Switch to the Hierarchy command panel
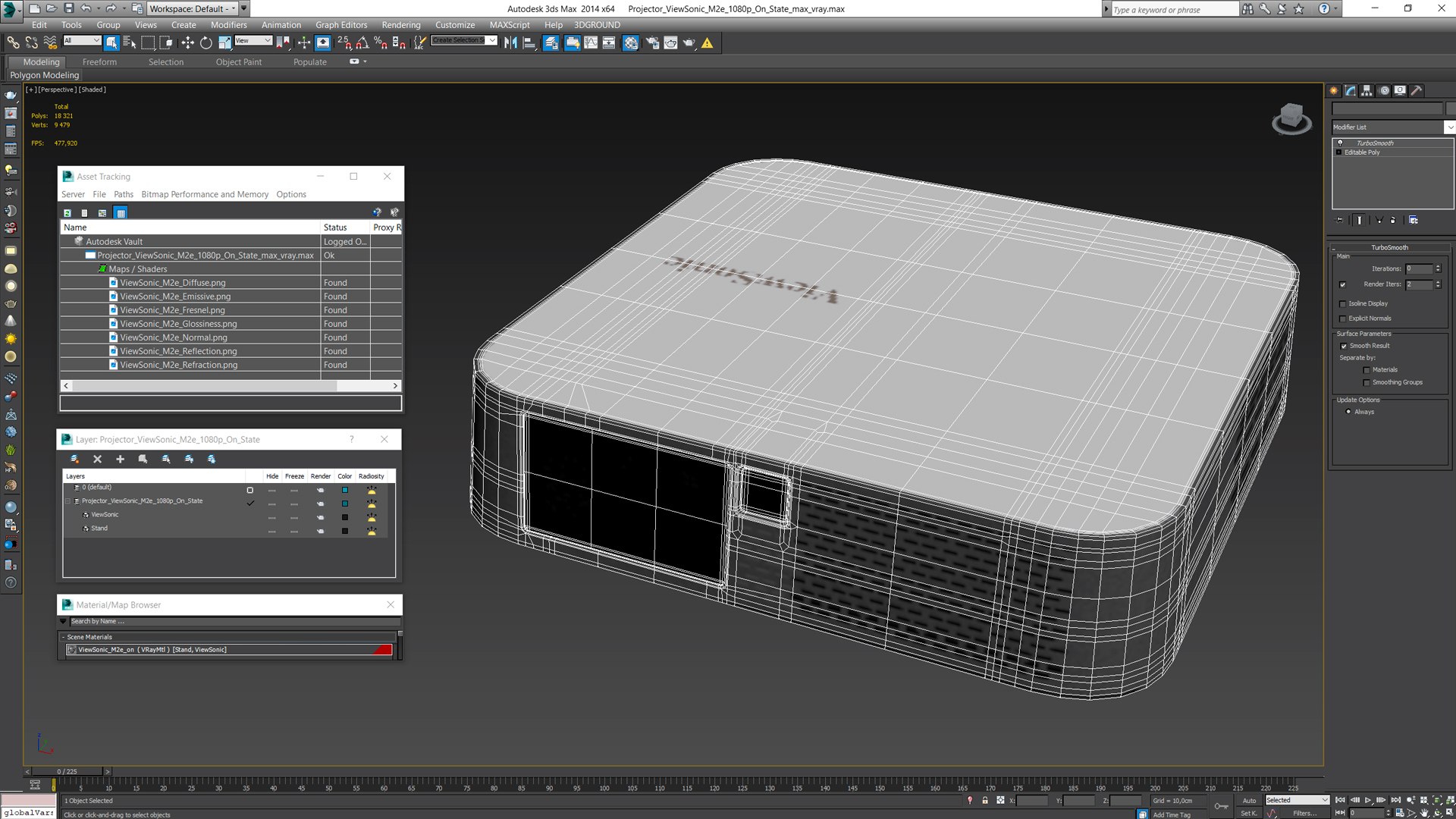 (x=1367, y=90)
